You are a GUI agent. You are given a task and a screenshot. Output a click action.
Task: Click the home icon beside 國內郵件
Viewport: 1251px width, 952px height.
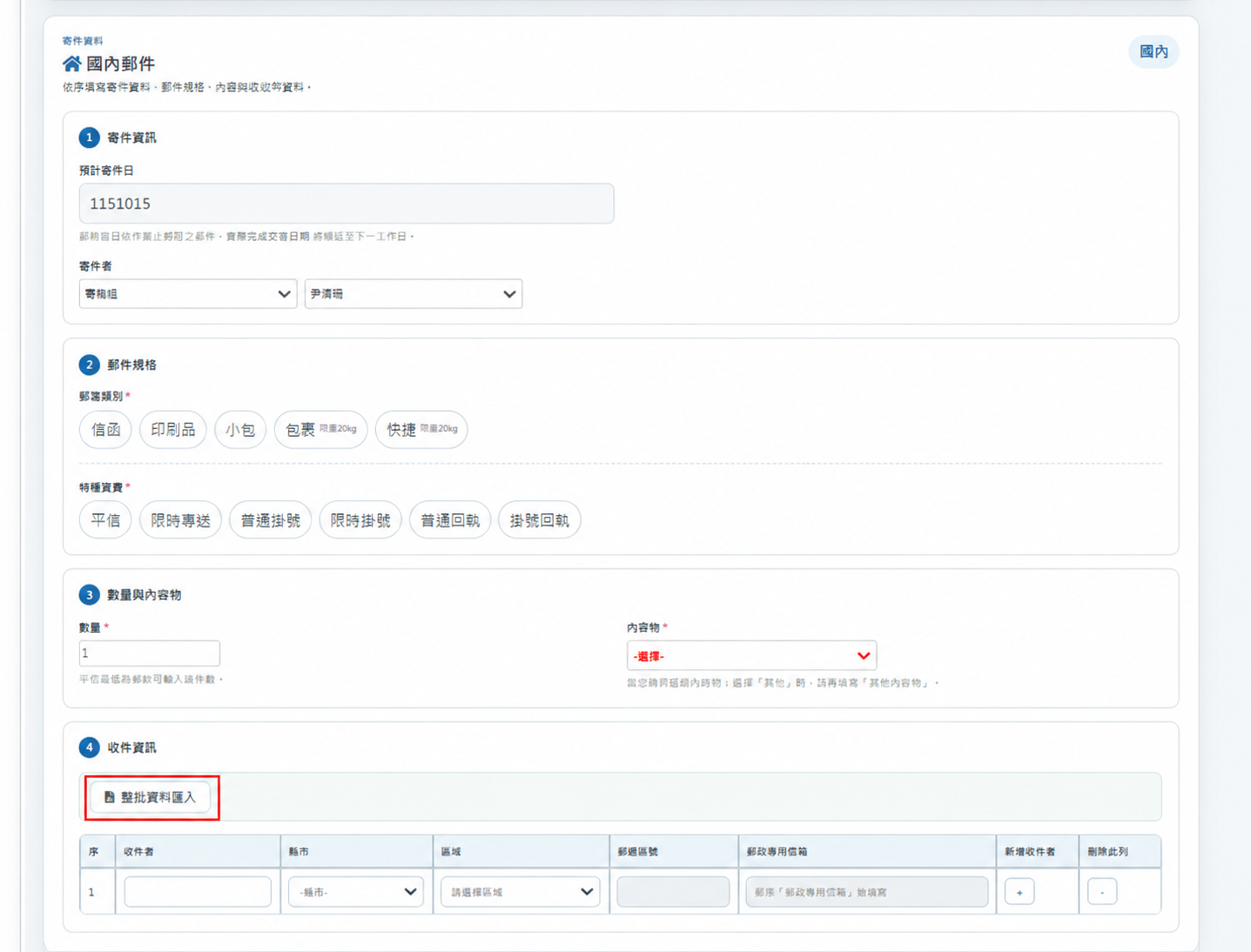point(71,64)
